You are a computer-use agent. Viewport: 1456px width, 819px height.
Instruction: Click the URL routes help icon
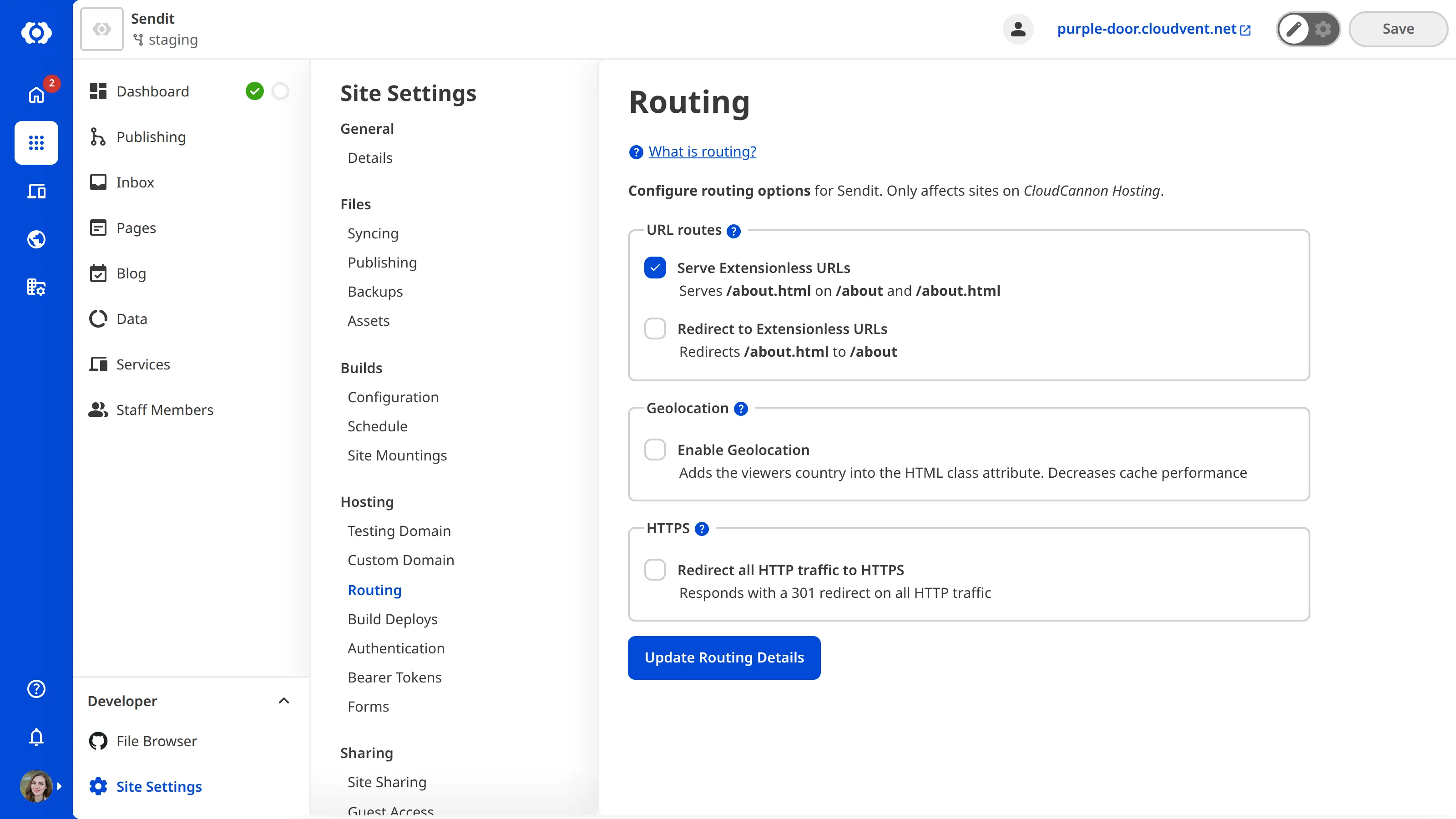[733, 231]
